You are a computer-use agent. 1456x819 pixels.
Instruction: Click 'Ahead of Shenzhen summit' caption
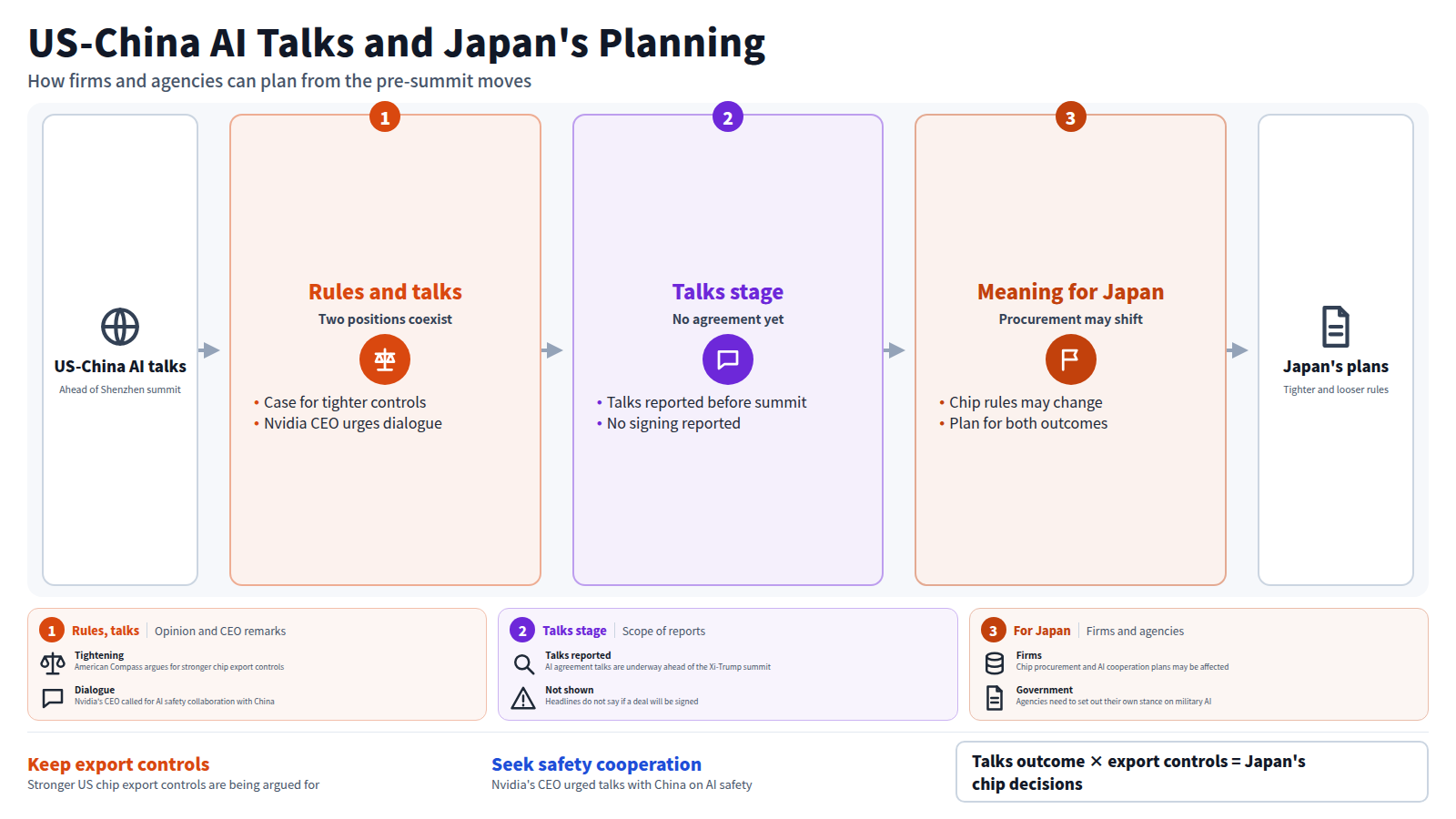click(x=120, y=389)
